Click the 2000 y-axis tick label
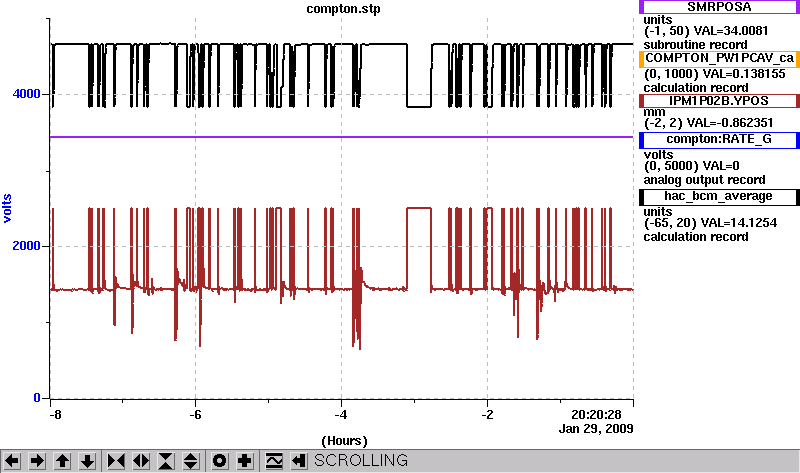This screenshot has width=800, height=473. 27,246
